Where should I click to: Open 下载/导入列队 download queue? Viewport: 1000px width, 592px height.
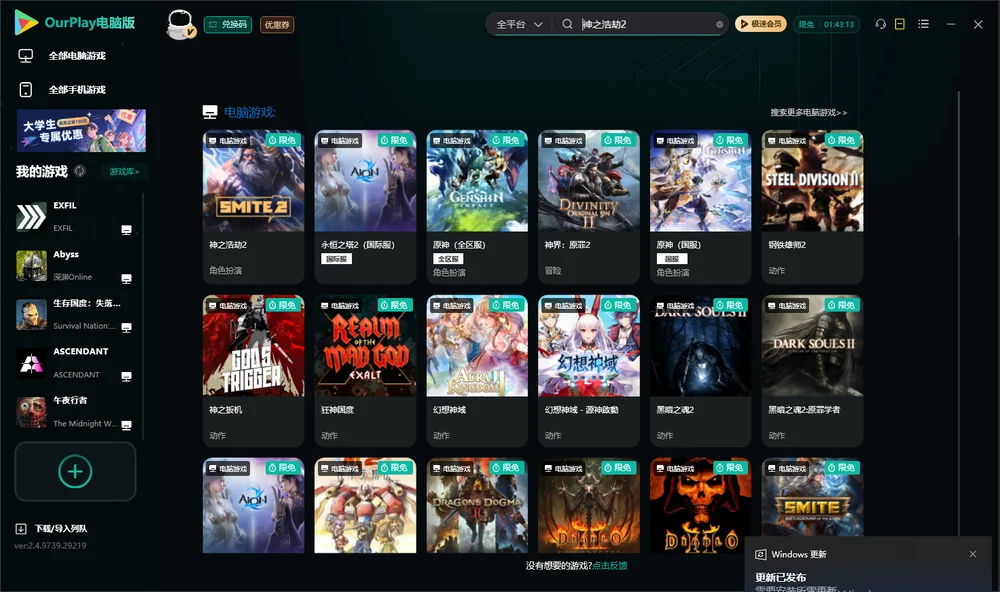(x=52, y=528)
